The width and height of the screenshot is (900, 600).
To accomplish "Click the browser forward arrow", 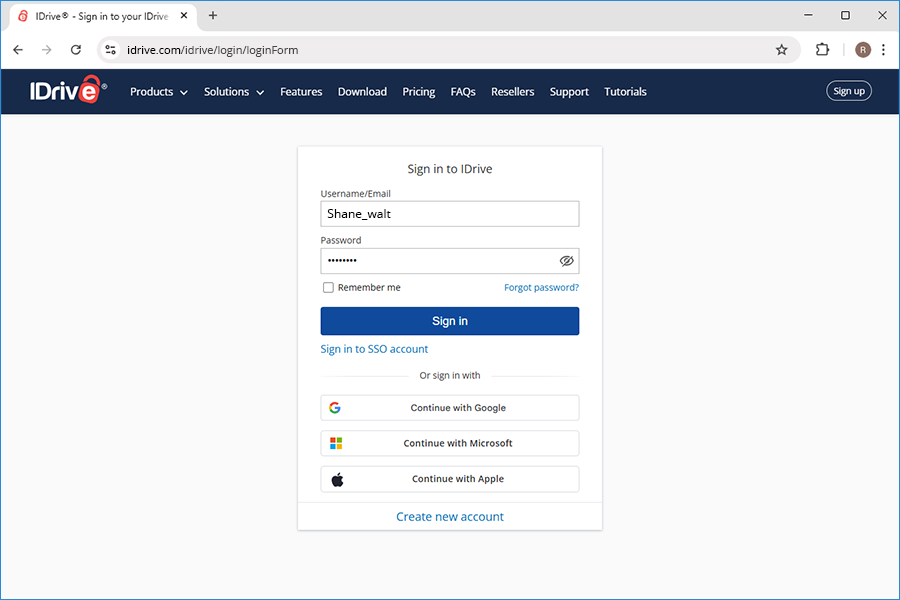I will (x=46, y=50).
